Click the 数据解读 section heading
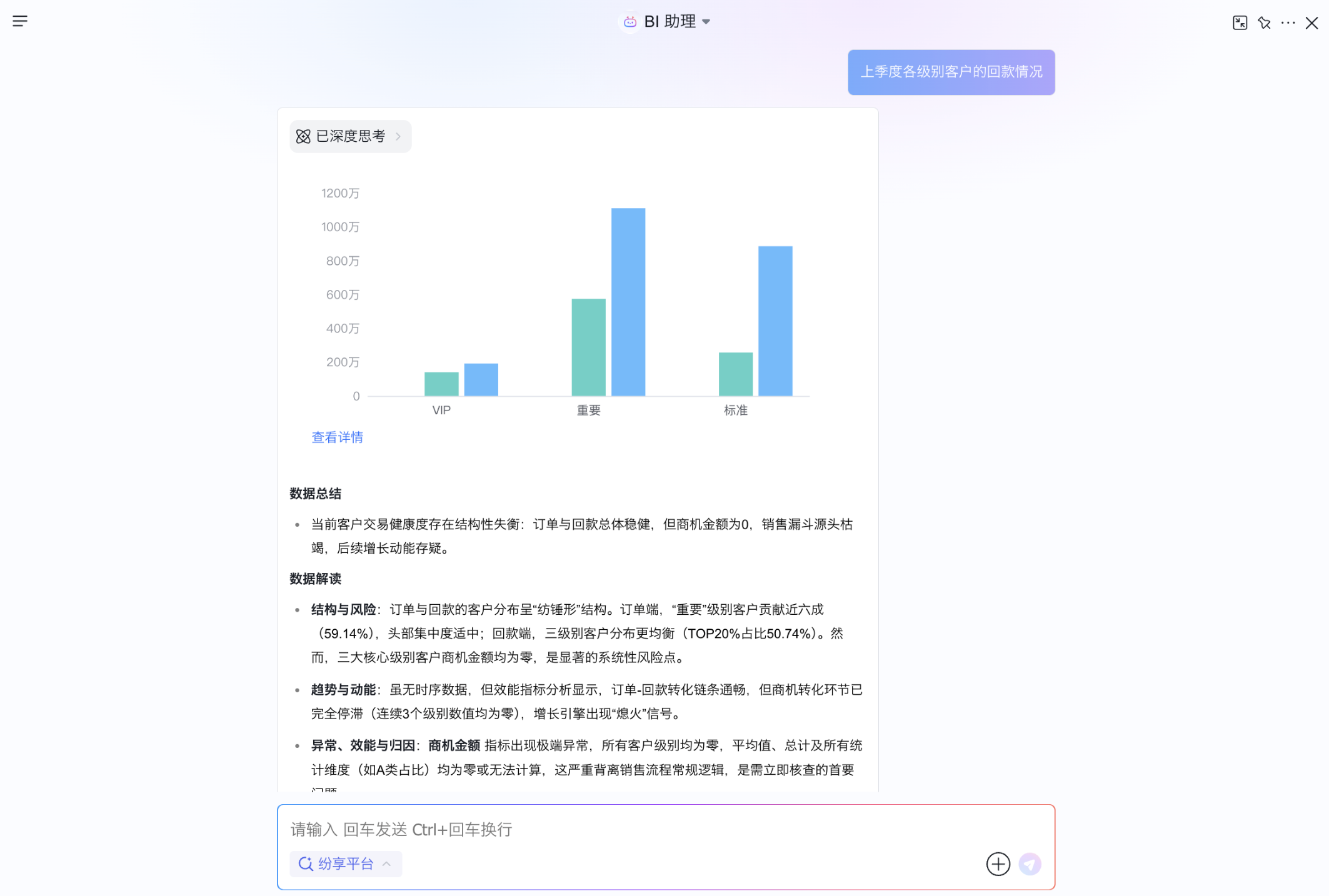 [316, 579]
